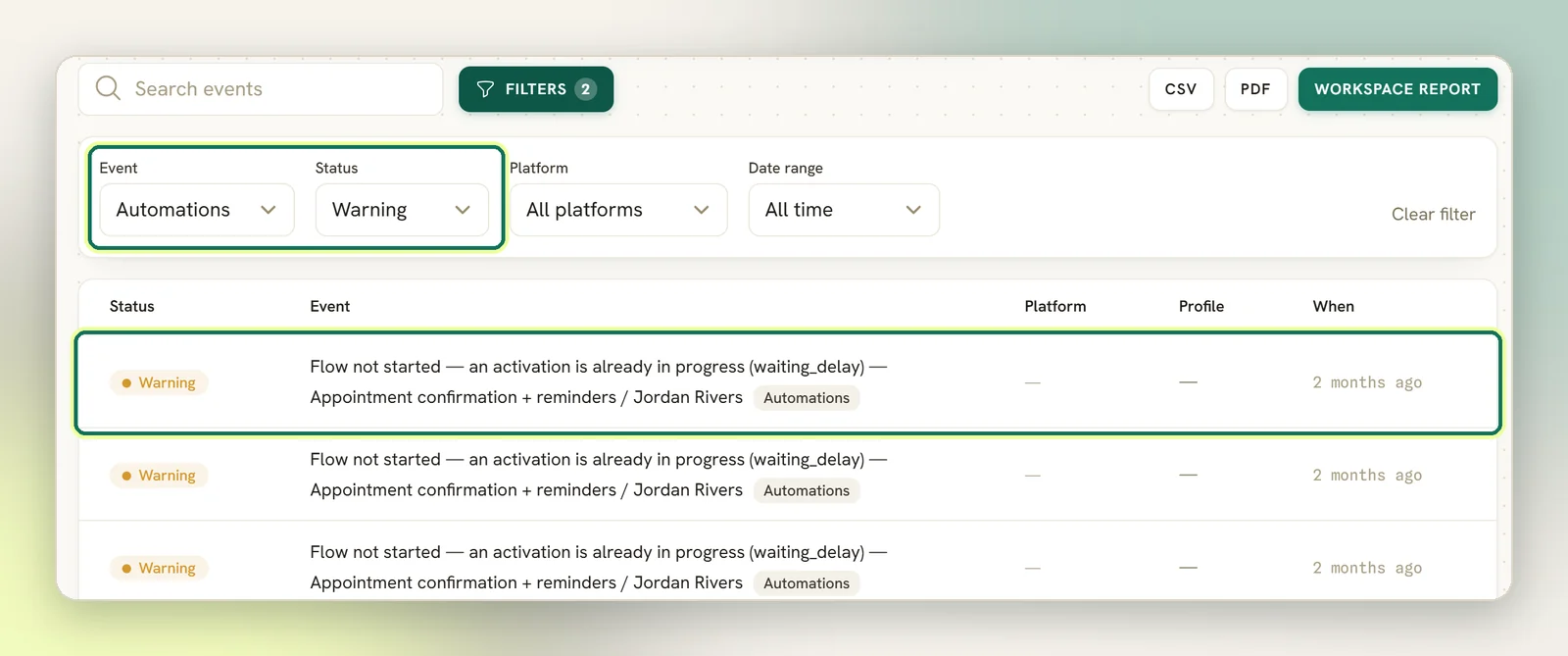Export events as CSV
The image size is (1568, 656).
(1181, 89)
